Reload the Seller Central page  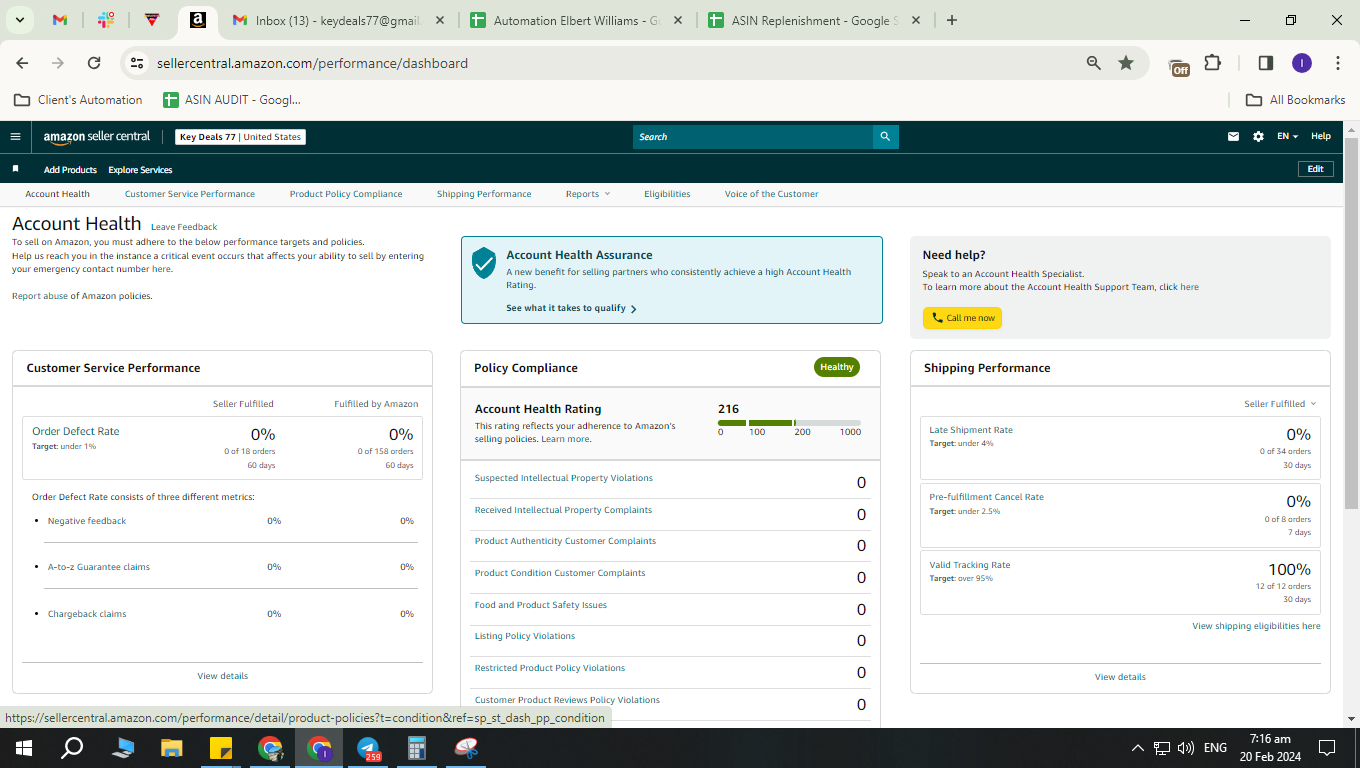(x=94, y=63)
